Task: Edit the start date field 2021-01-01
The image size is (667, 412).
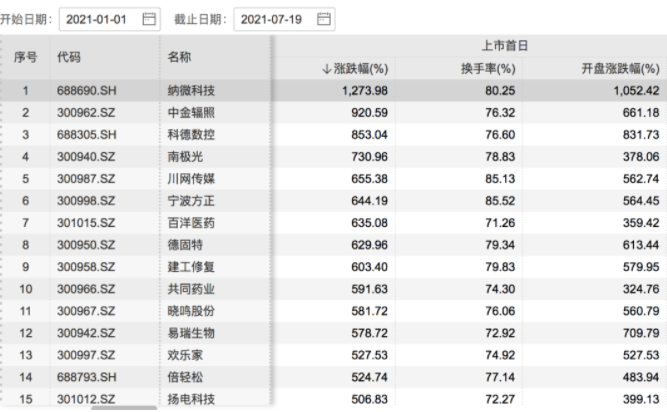Action: click(110, 19)
